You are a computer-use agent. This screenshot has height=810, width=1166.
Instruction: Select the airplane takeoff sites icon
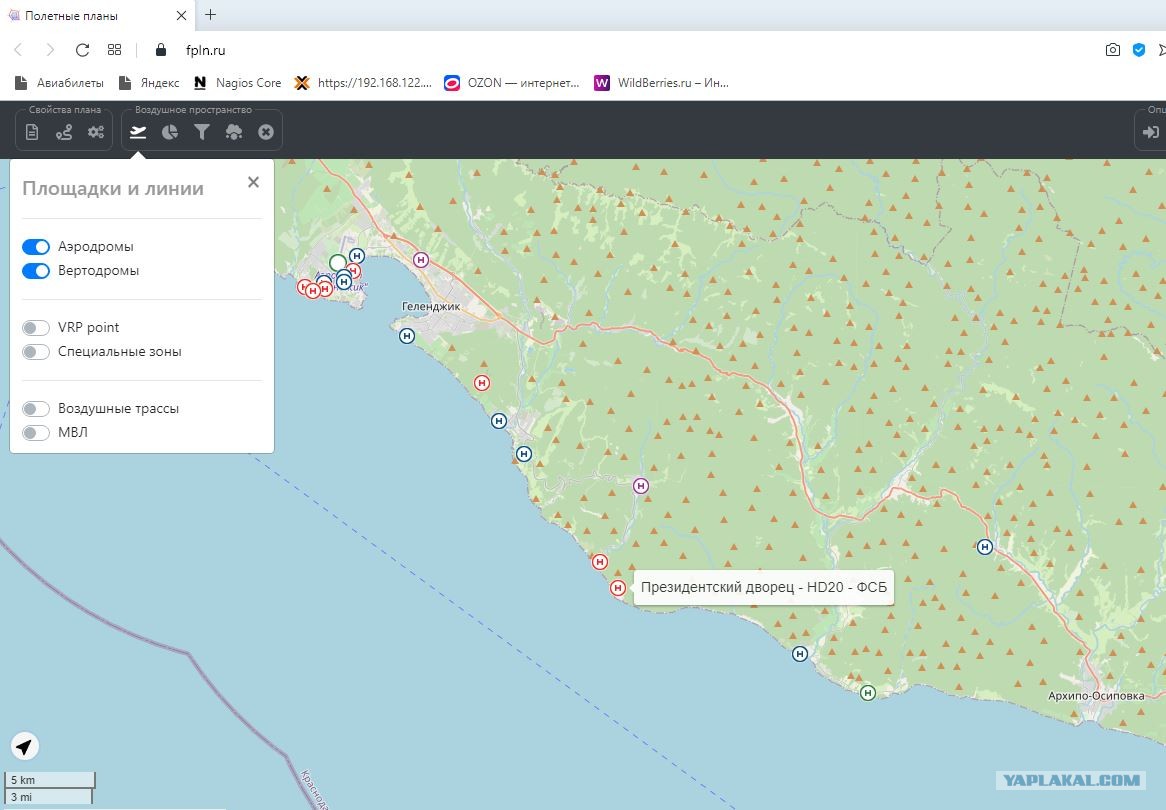[x=138, y=132]
